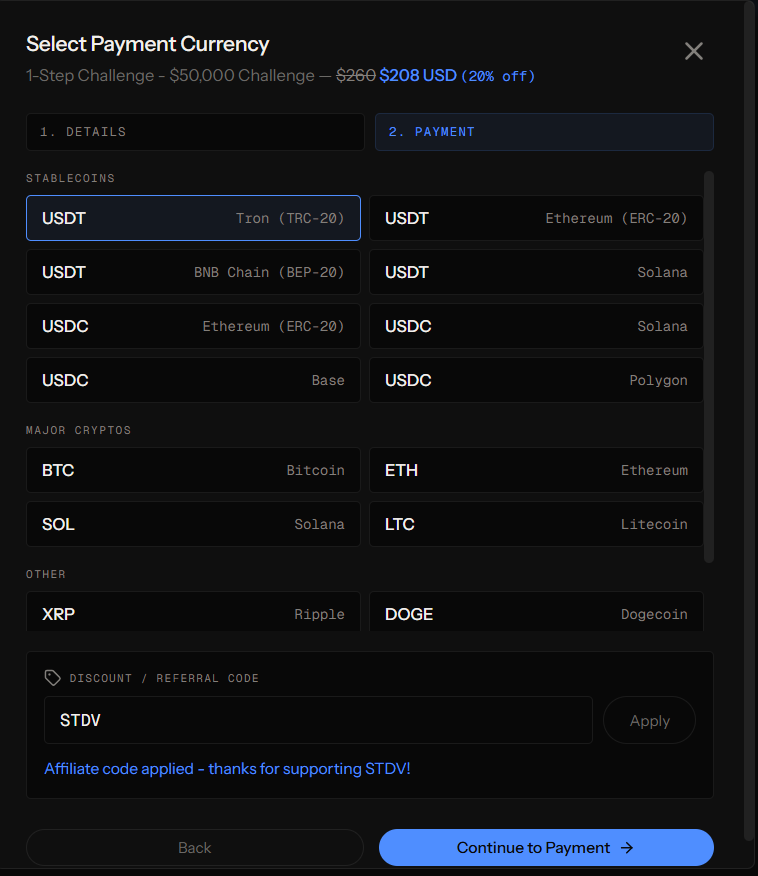Choose DOGE Dogecoin option
The image size is (758, 876).
click(x=536, y=612)
